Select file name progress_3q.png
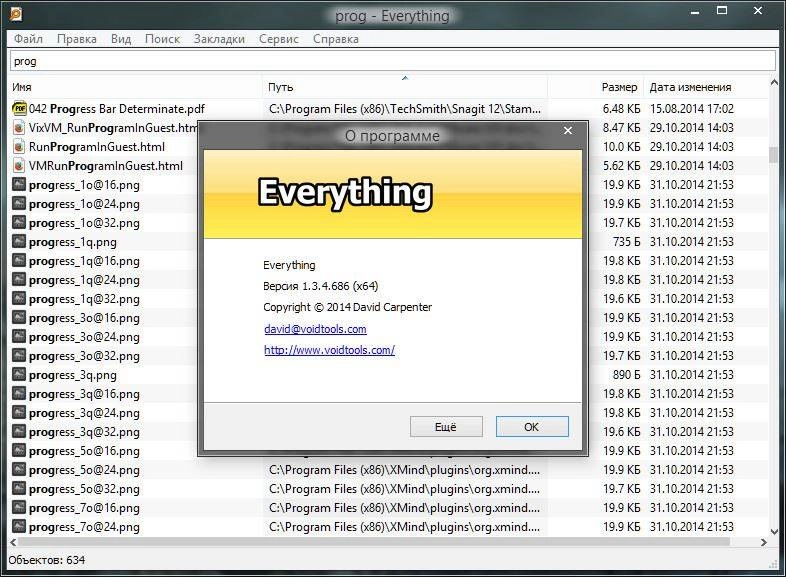The image size is (786, 577). [73, 375]
